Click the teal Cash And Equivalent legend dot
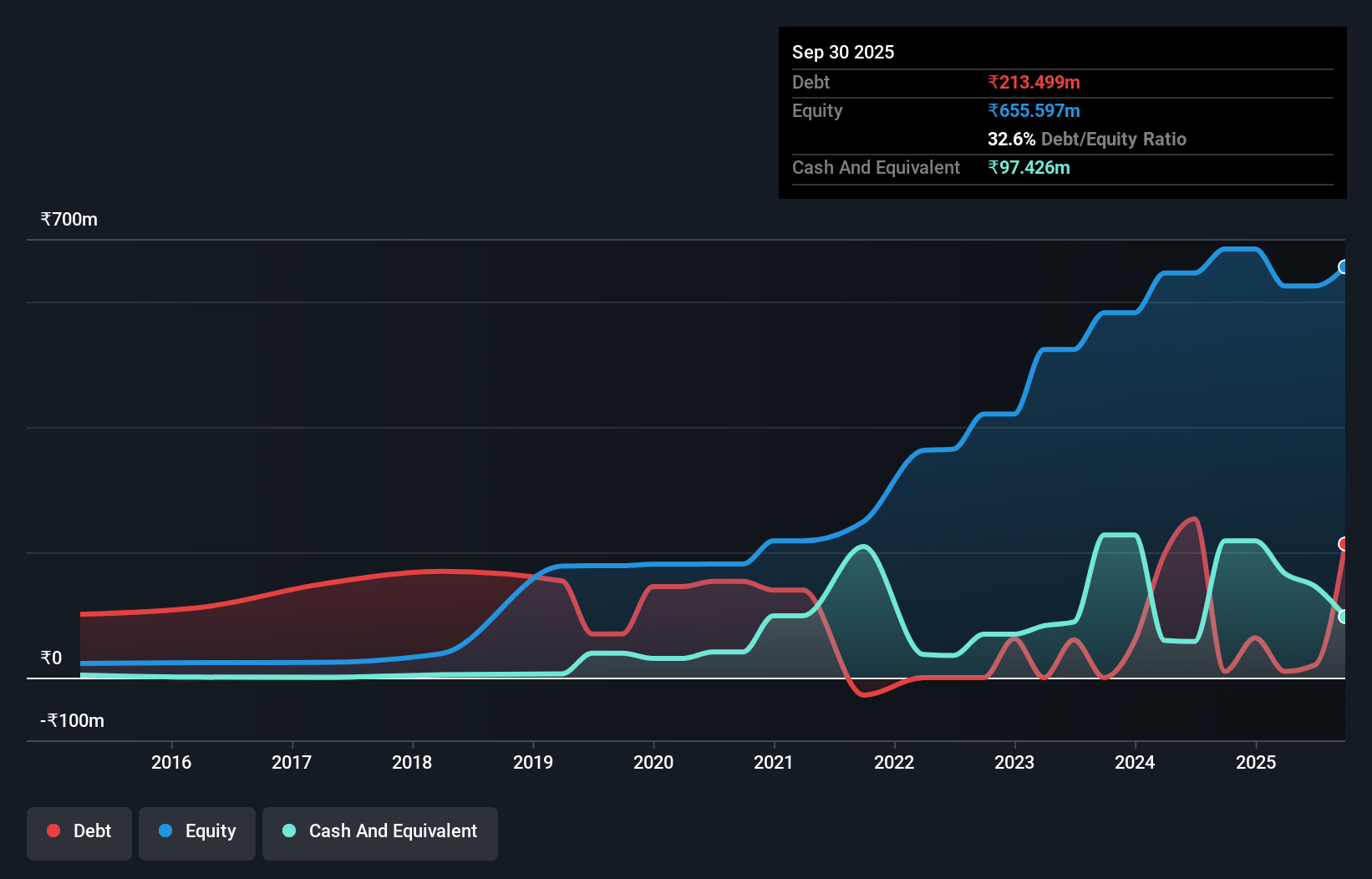1372x879 pixels. point(288,831)
